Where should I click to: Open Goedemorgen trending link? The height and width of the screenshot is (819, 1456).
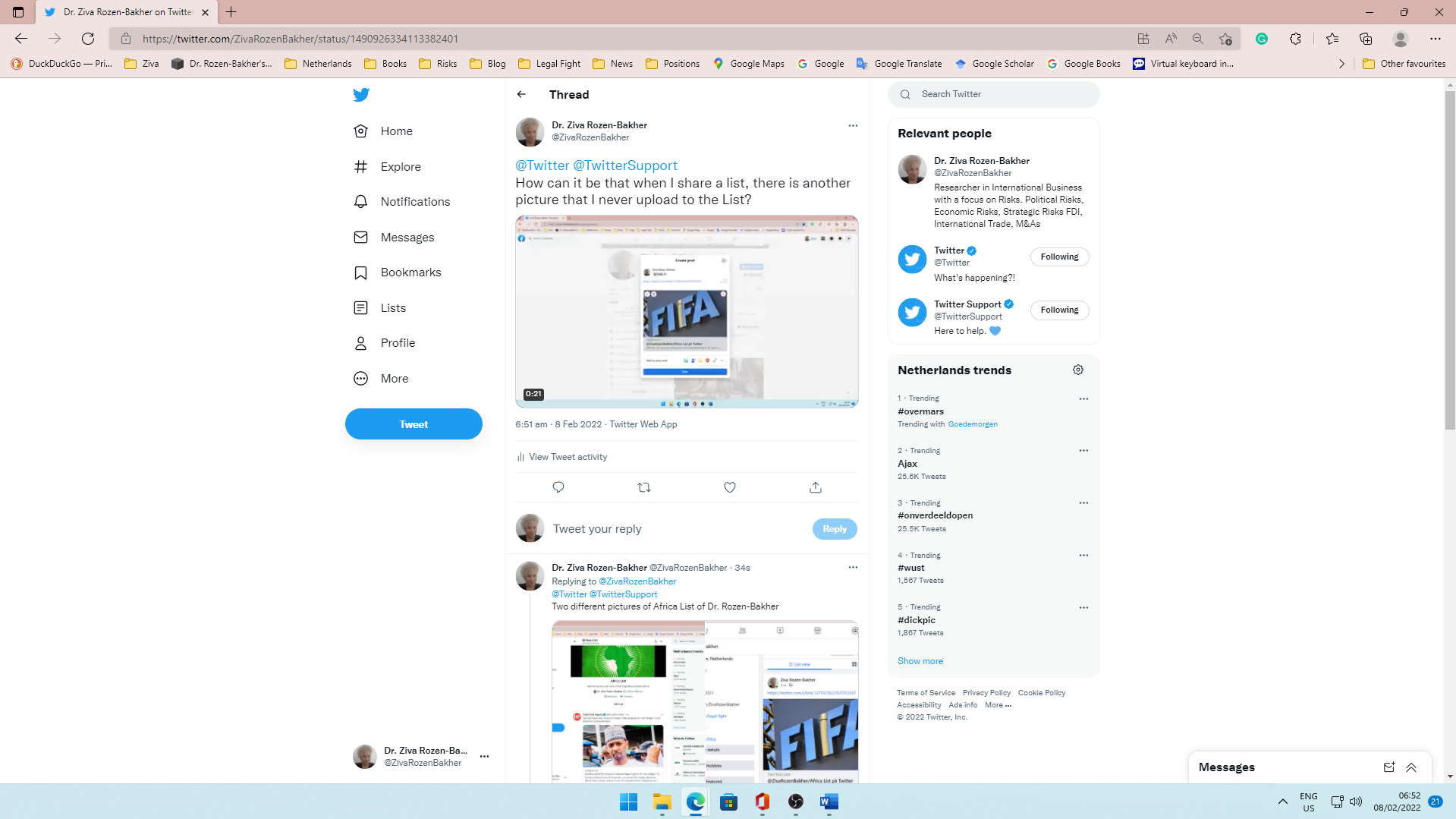click(973, 424)
